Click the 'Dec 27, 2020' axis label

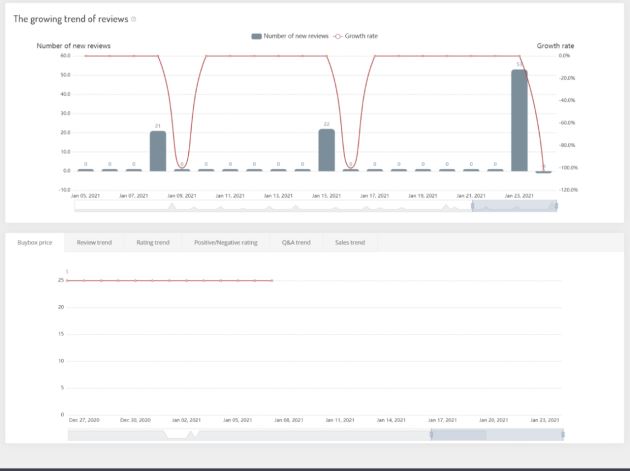click(x=84, y=420)
